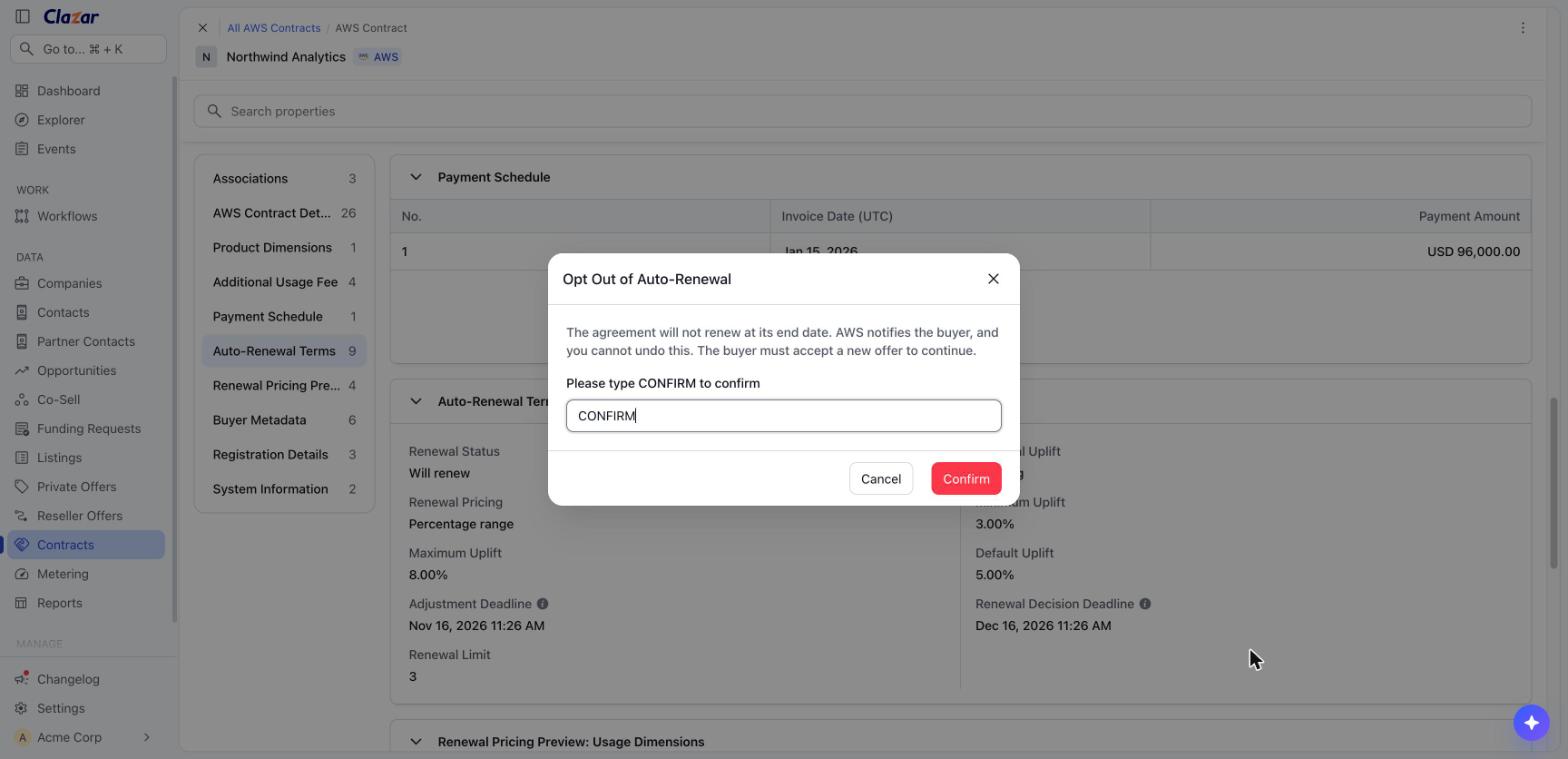Click the Funding Requests icon

click(22, 428)
